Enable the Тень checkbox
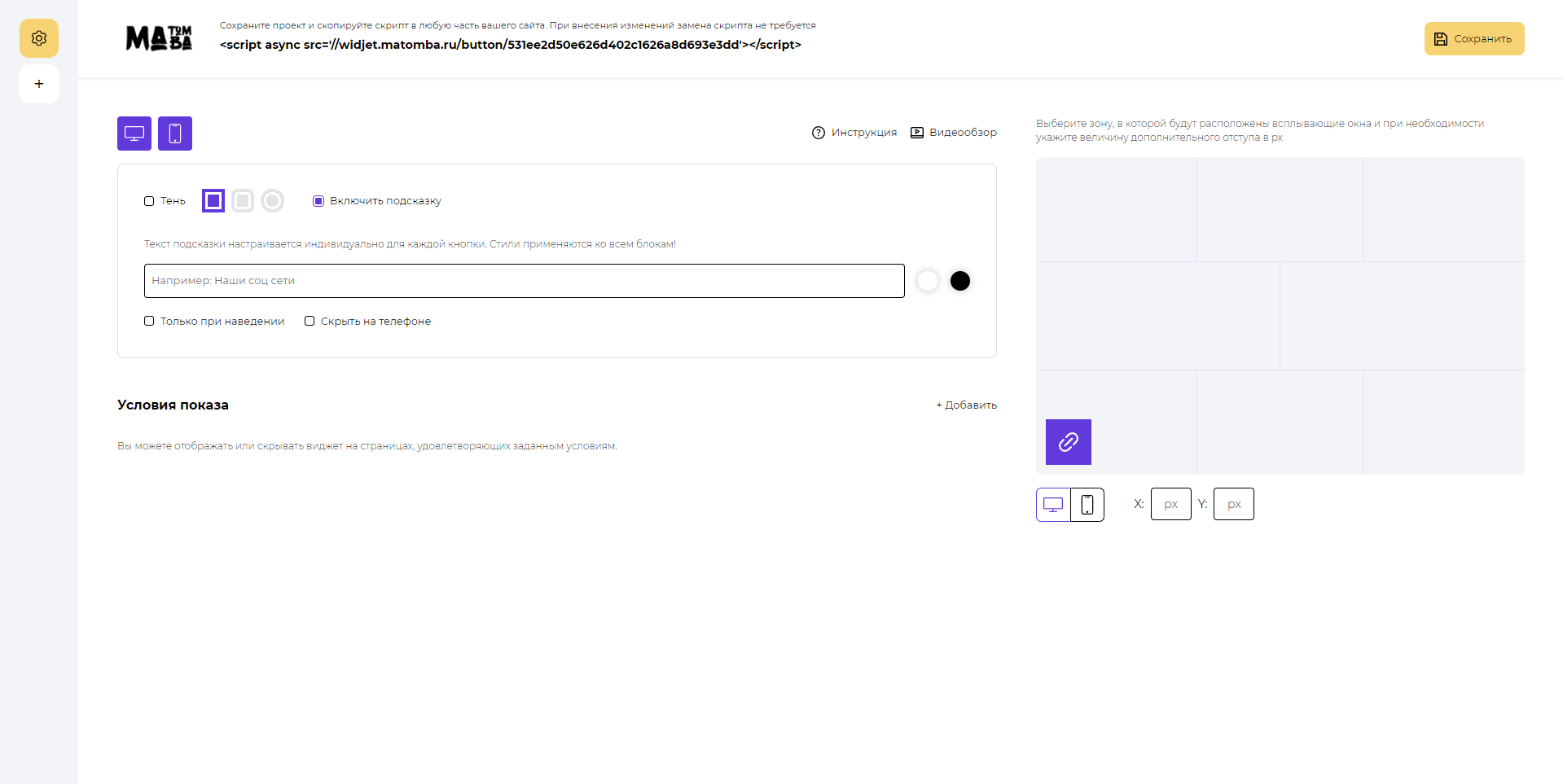This screenshot has height=784, width=1563. click(149, 201)
